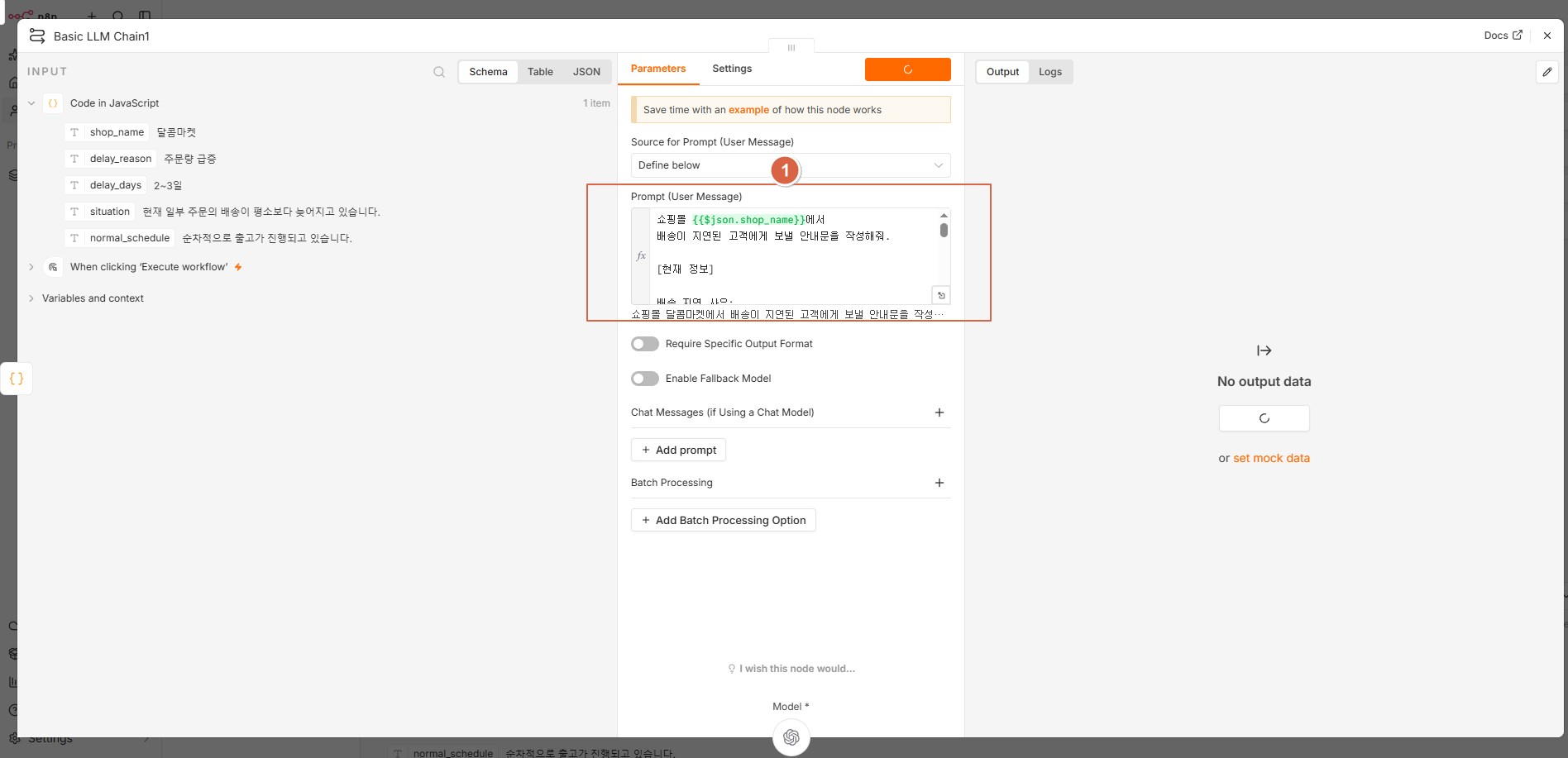1568x758 pixels.
Task: Open the example link in the tip
Action: pos(748,110)
